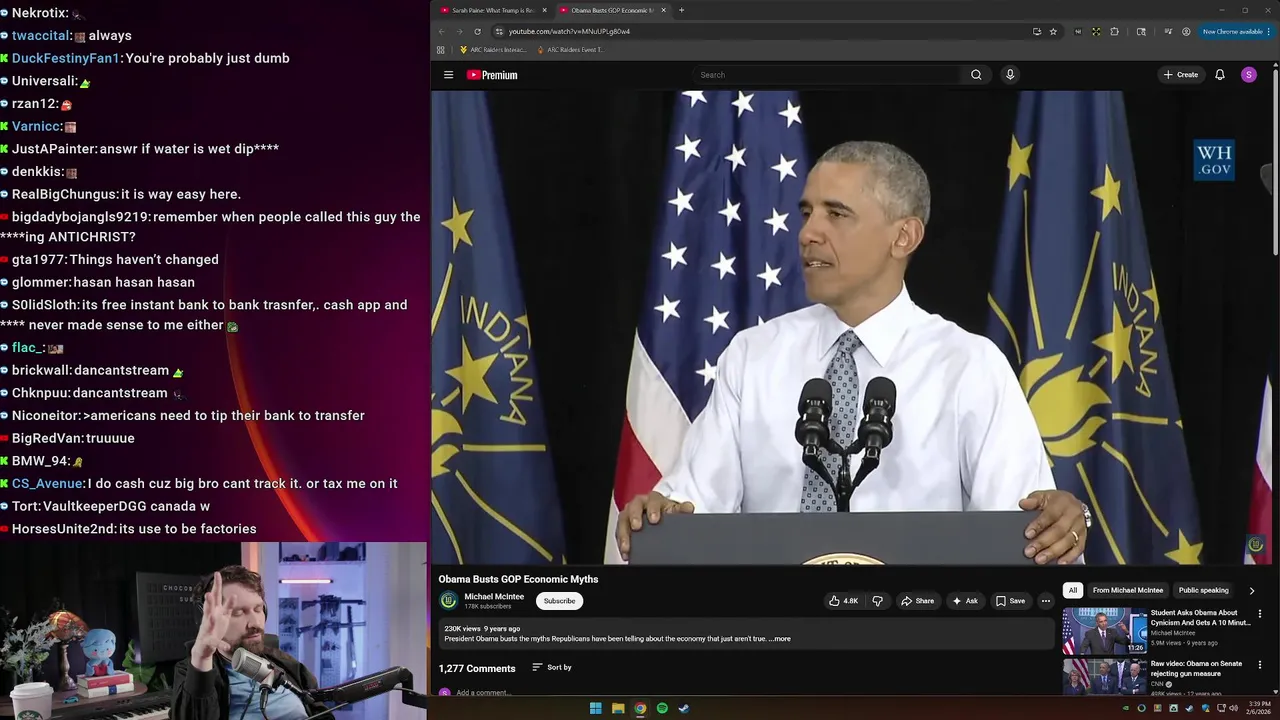
Task: Click the 230K views 9 years ago text
Action: coord(482,629)
